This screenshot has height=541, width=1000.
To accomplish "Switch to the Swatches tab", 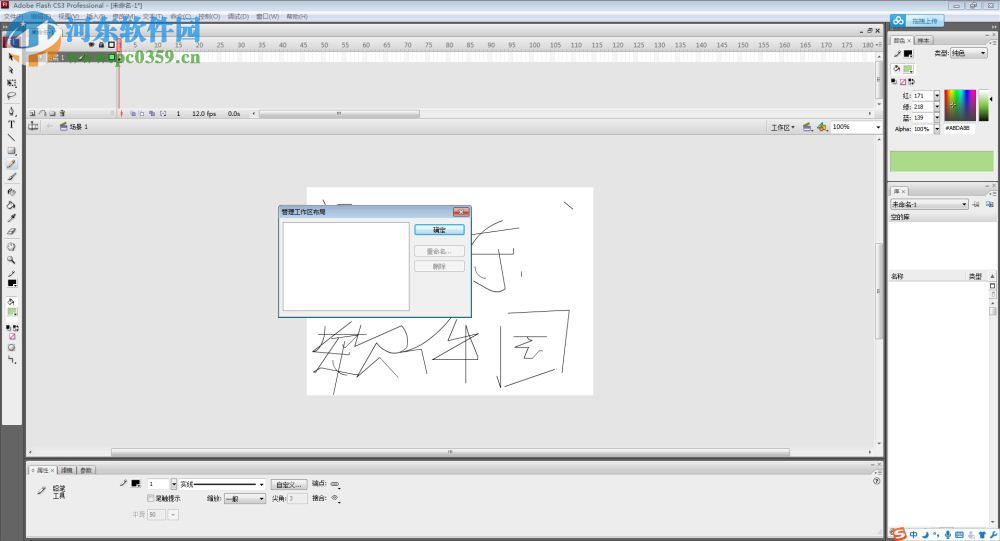I will click(x=923, y=40).
